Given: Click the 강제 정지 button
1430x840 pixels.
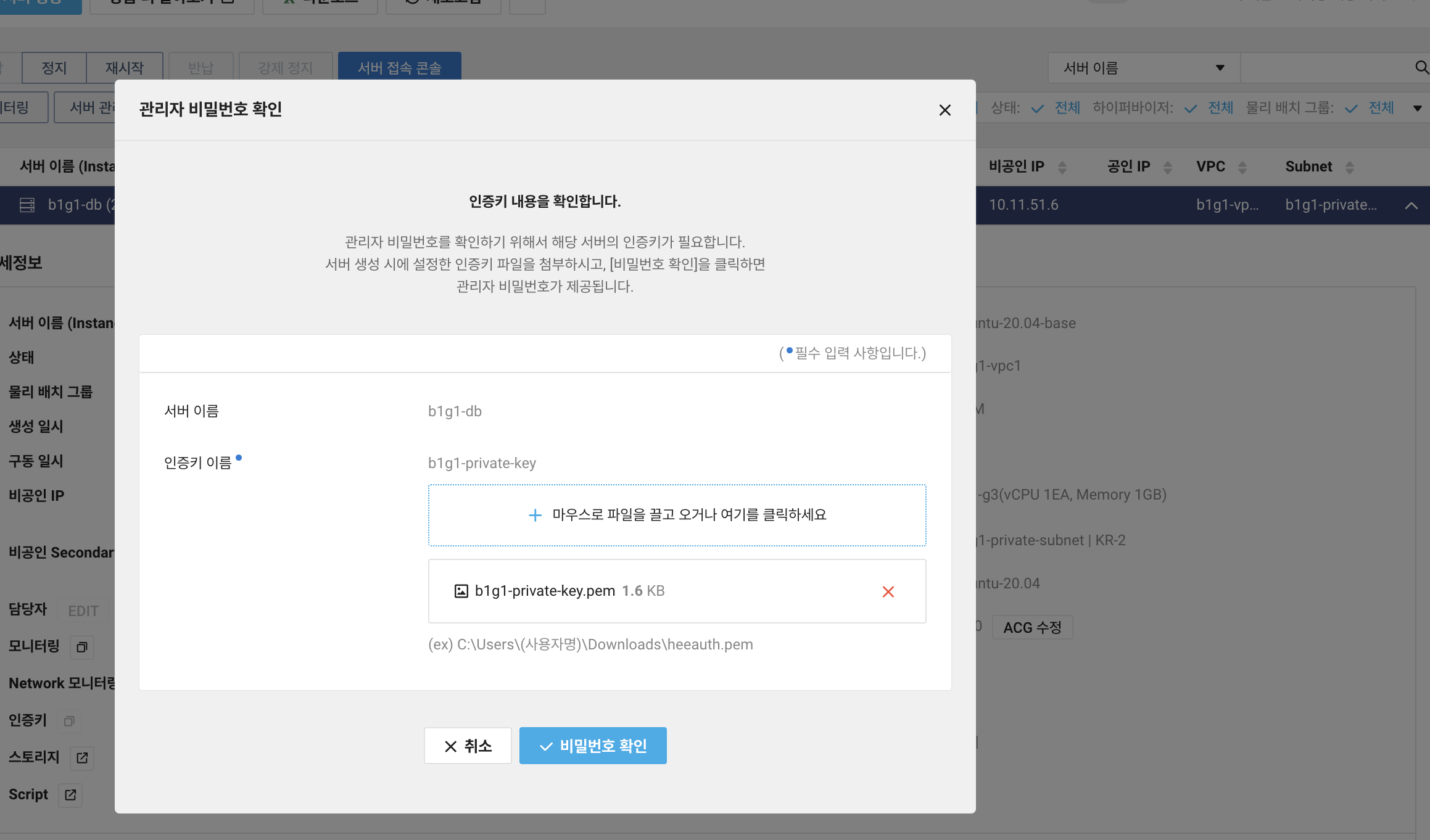Looking at the screenshot, I should (x=286, y=67).
